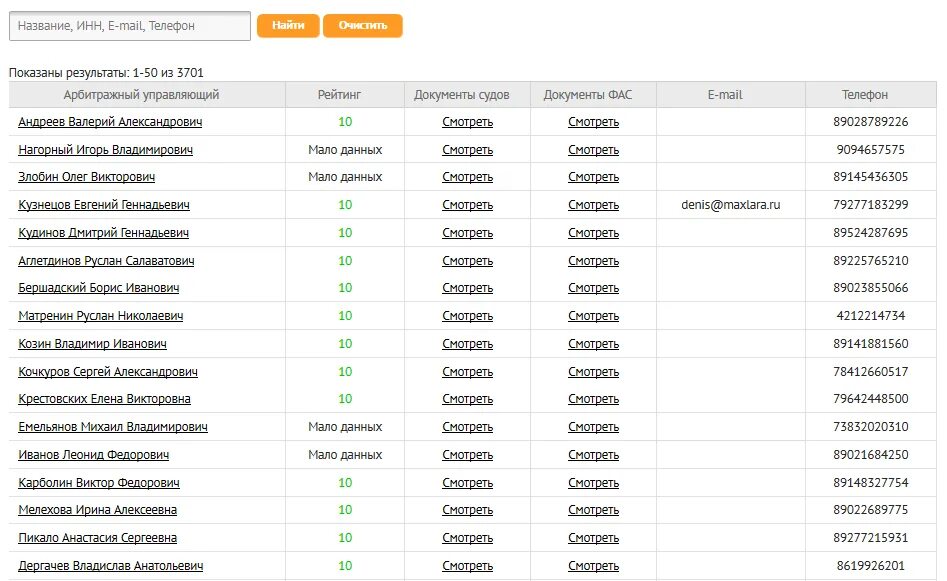Viewport: 947px width, 581px height.
Task: View court documents for Злобин Олег Викторович
Action: tap(467, 177)
